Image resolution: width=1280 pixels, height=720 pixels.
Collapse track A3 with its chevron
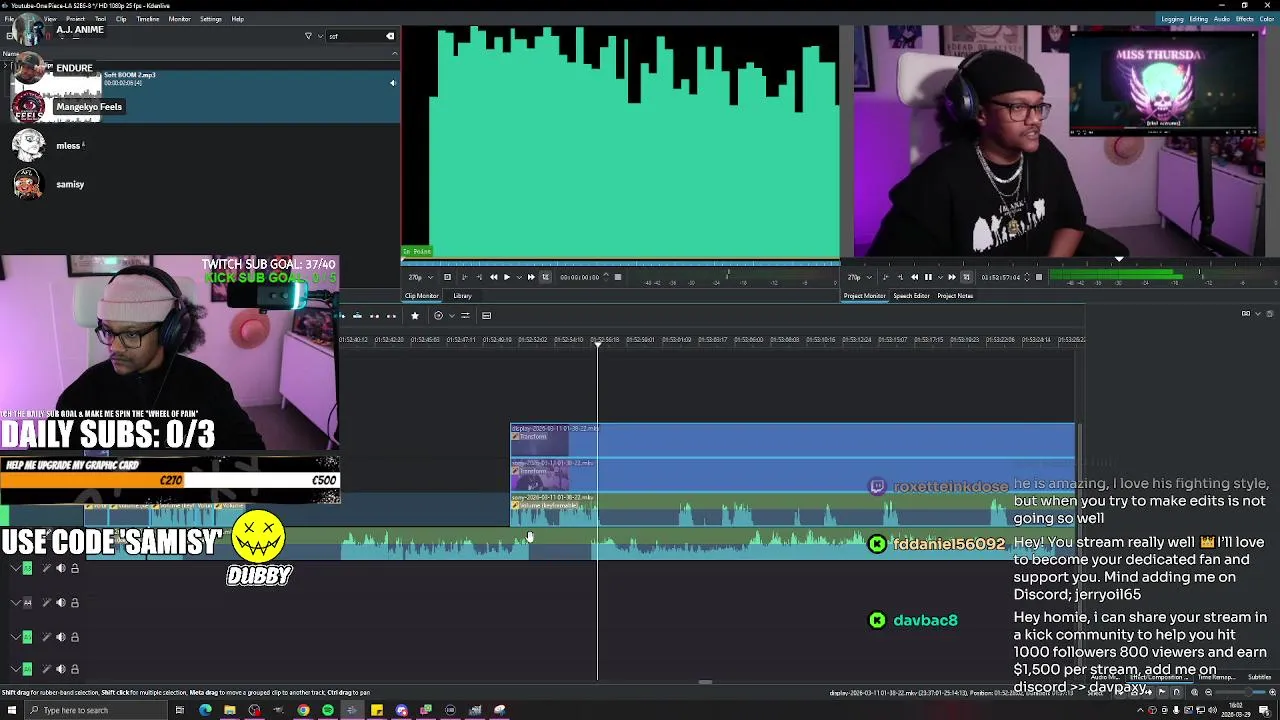[15, 568]
